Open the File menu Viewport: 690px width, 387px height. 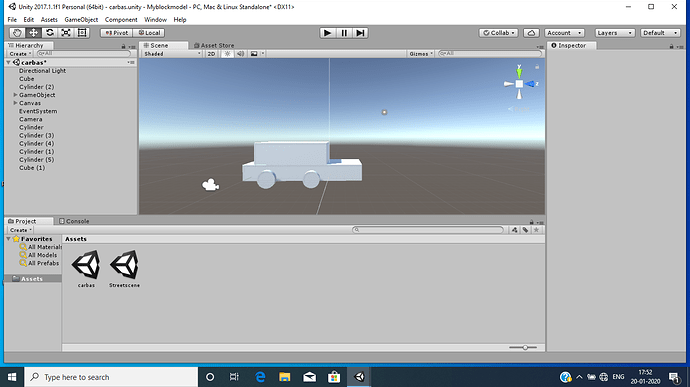12,20
